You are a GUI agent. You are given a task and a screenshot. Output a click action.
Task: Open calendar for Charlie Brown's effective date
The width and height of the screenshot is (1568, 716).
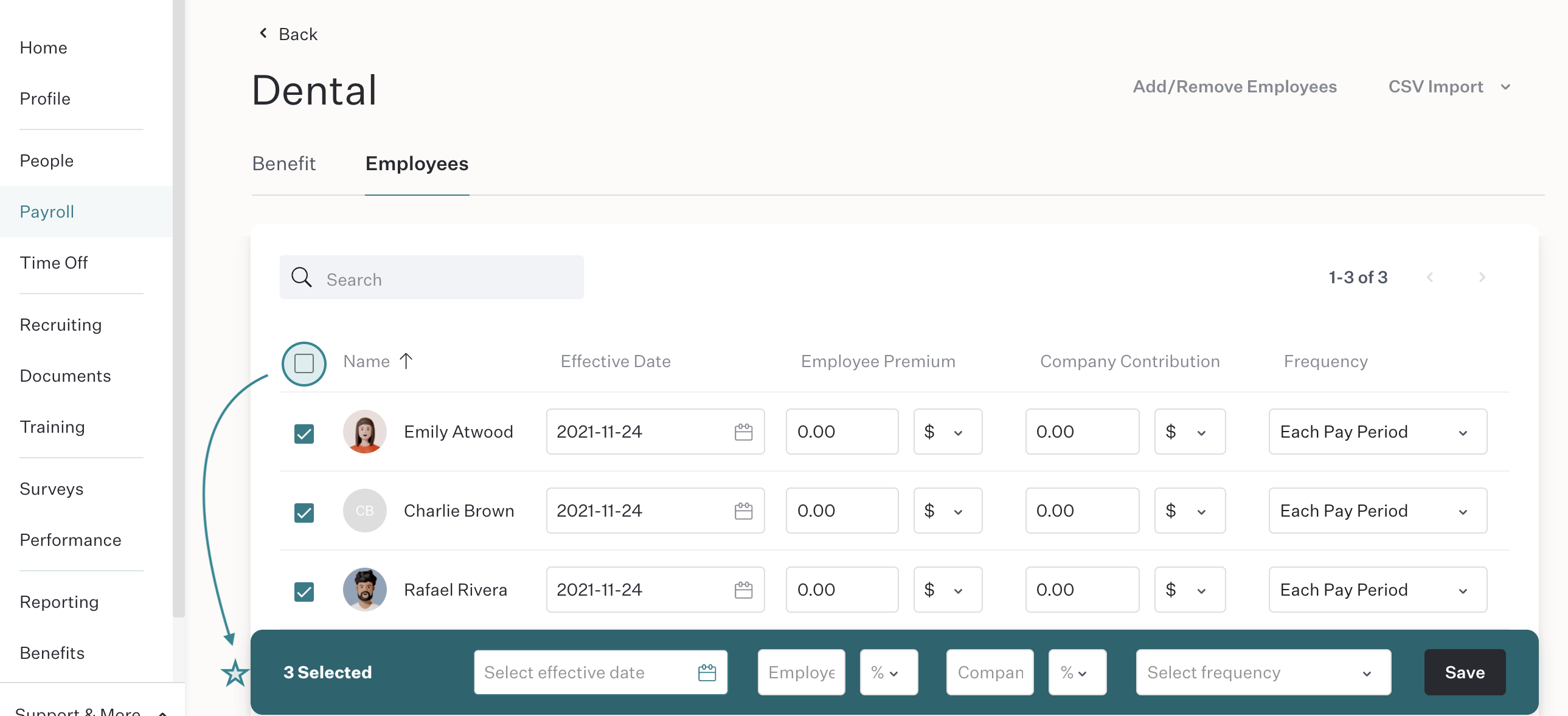coord(743,511)
